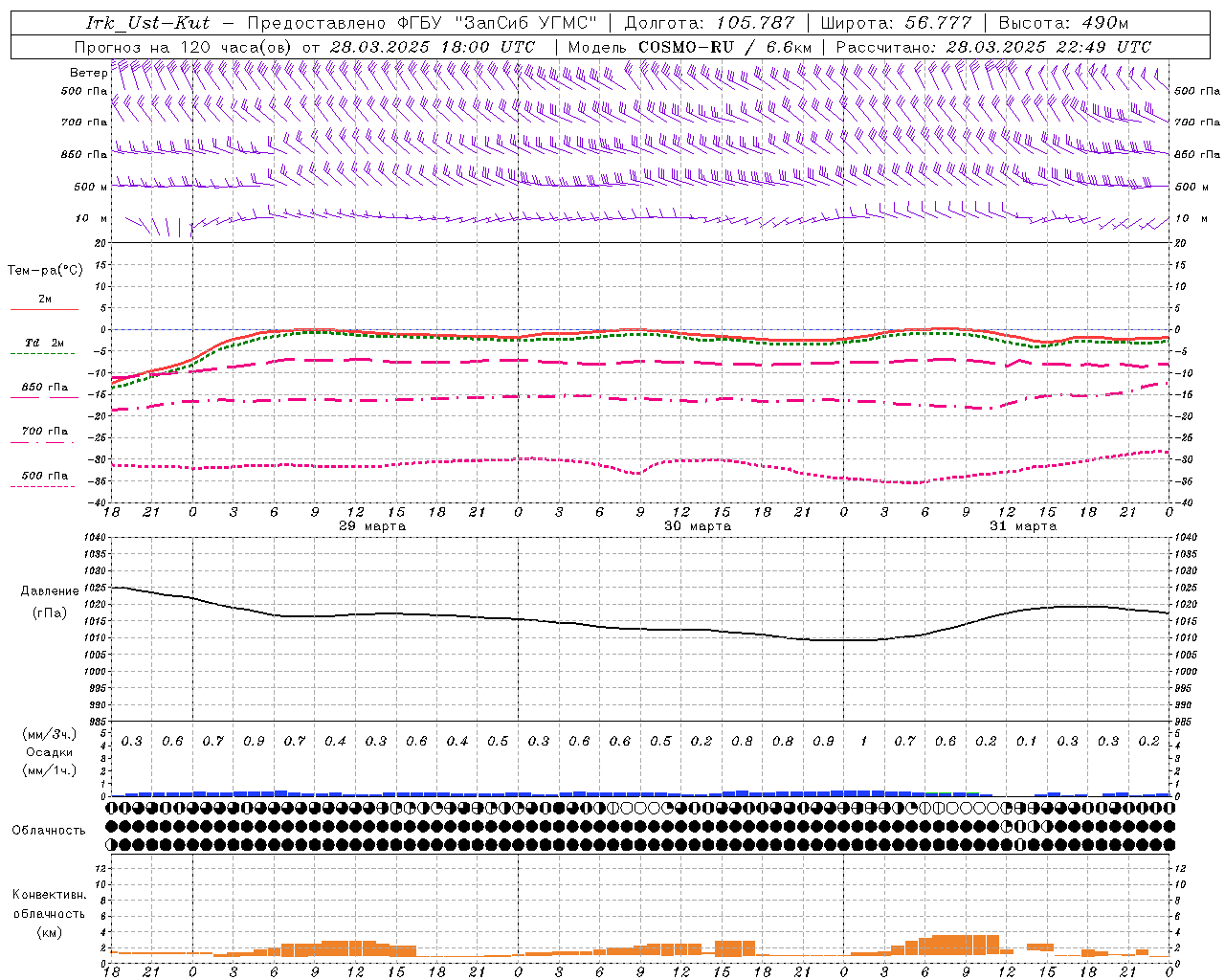Image resolution: width=1225 pixels, height=980 pixels.
Task: Select the Долгота: 105.787 header field
Action: [709, 23]
